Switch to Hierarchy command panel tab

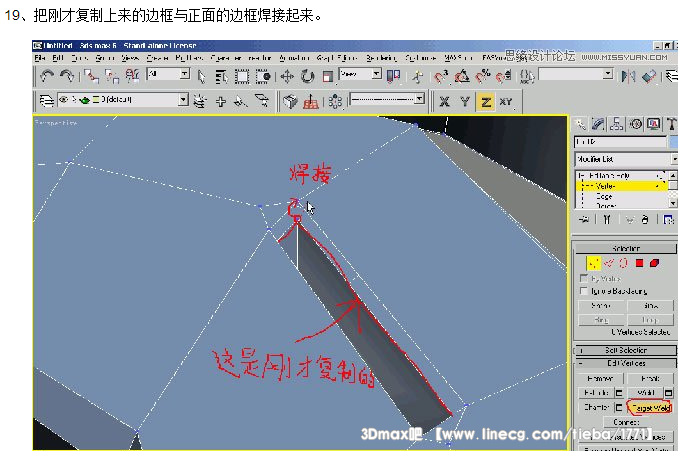617,124
